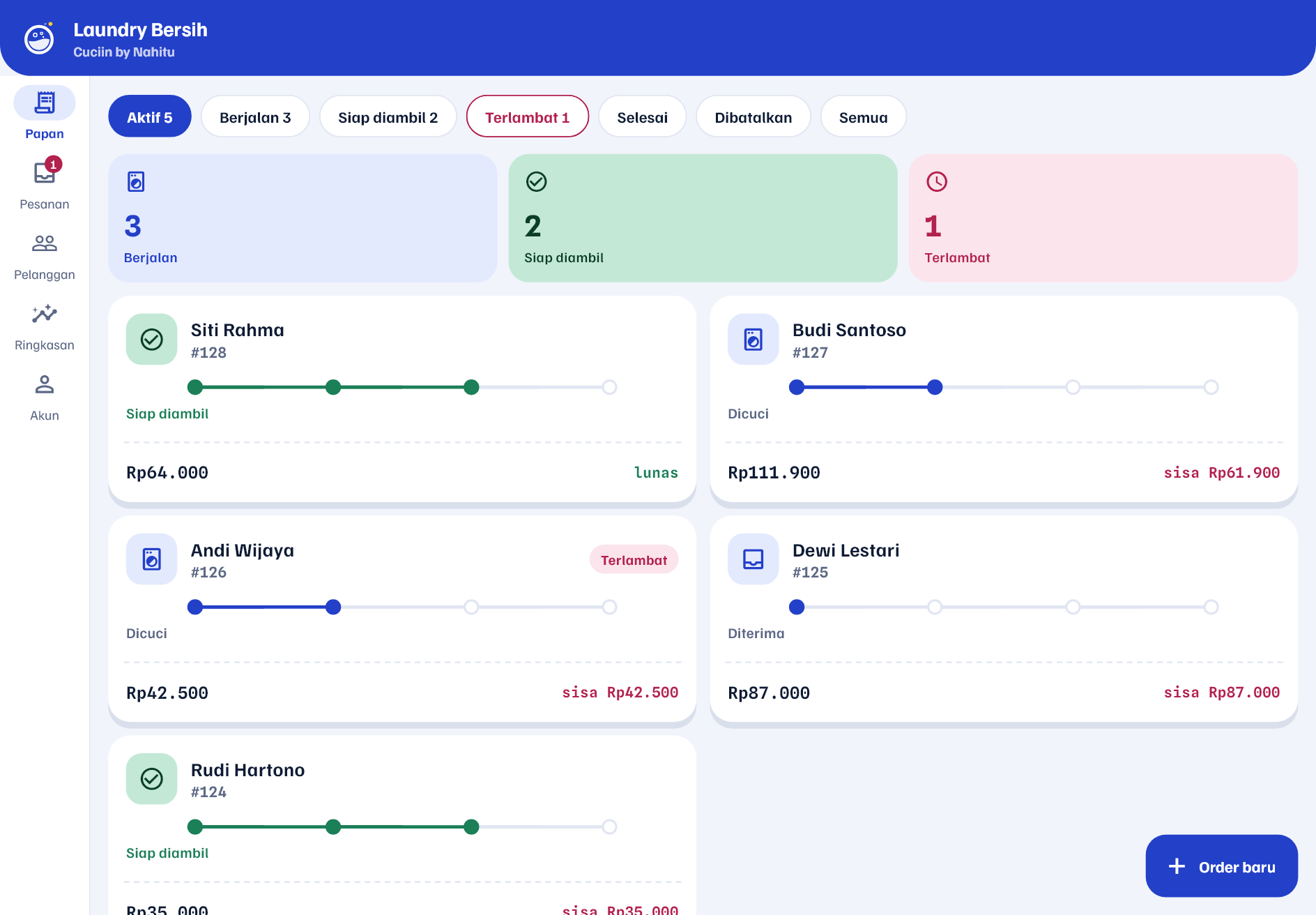Open the Ringkasan chart icon
Viewport: 1316px width, 915px height.
[45, 314]
